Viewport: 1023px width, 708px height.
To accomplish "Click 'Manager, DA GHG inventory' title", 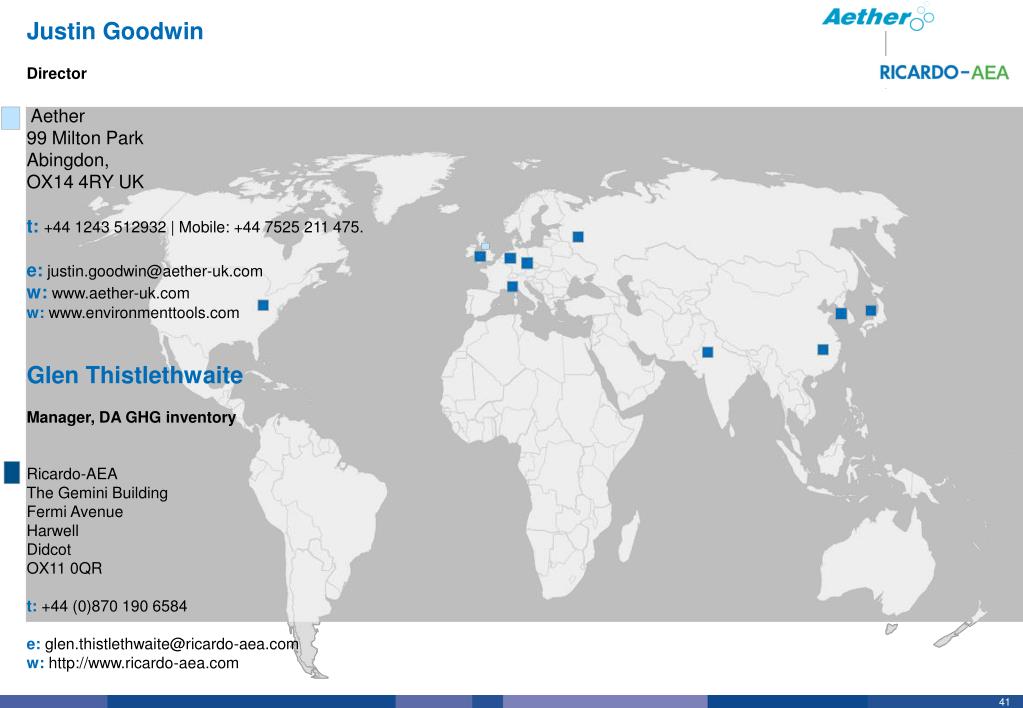I will (x=131, y=418).
